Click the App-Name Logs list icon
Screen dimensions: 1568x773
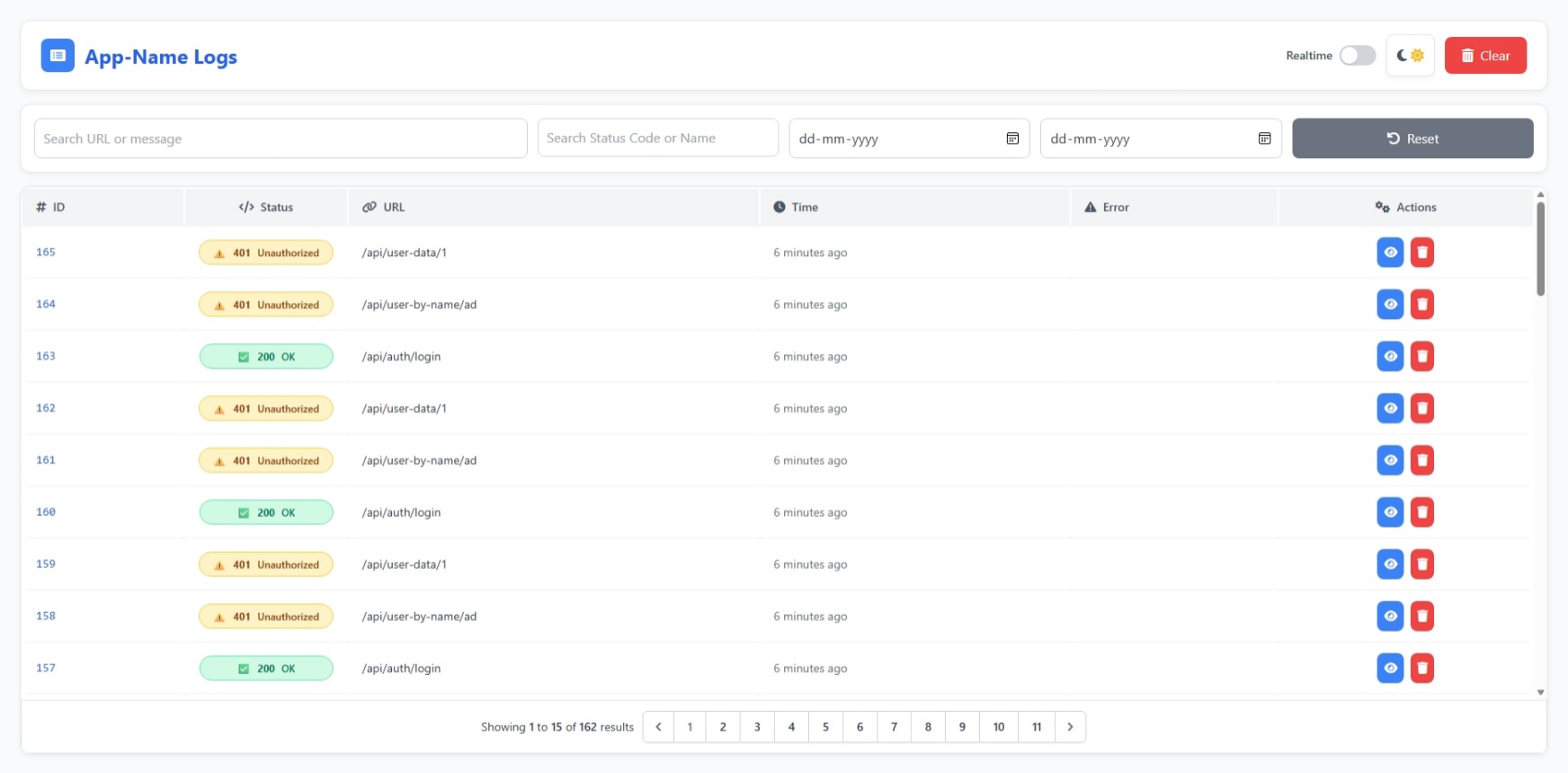(58, 56)
